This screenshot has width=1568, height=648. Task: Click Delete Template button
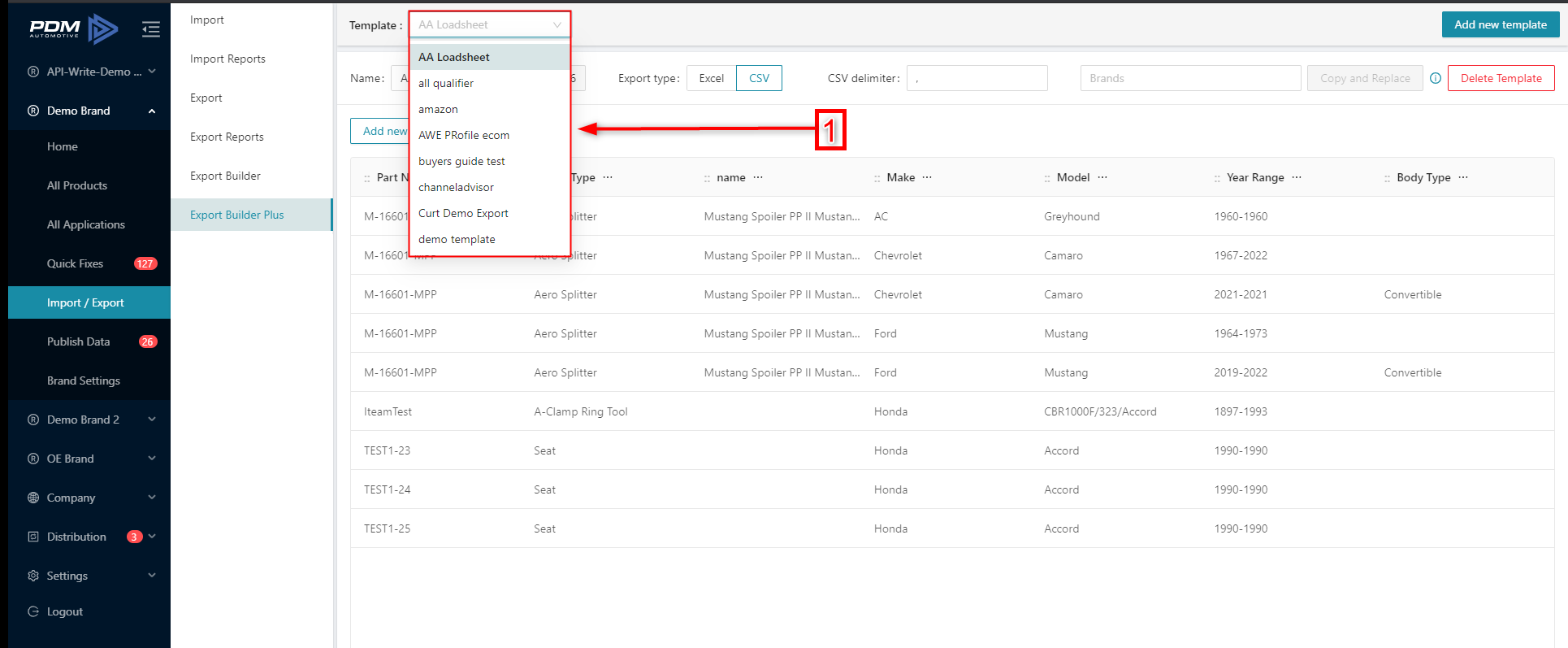(x=1501, y=78)
